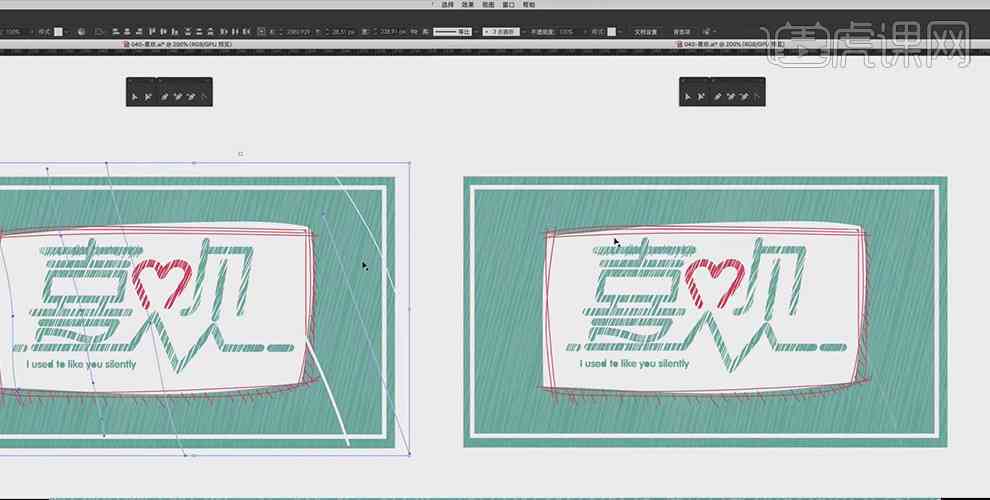Click the transform reference point icon

coord(261,32)
